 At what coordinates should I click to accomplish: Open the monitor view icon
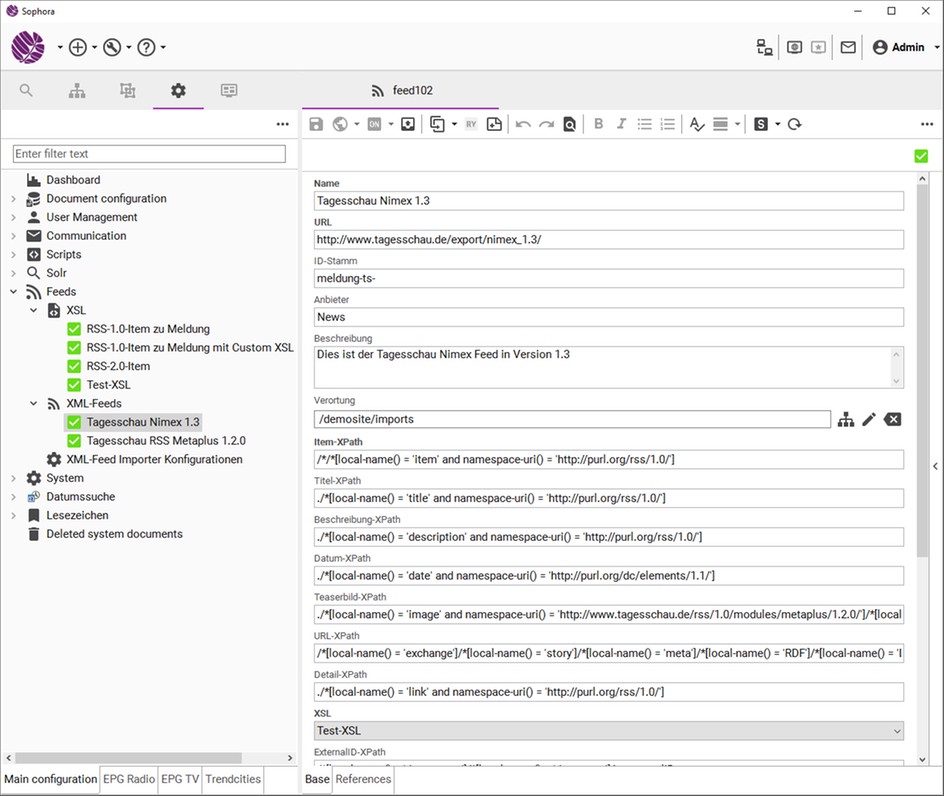tap(229, 90)
